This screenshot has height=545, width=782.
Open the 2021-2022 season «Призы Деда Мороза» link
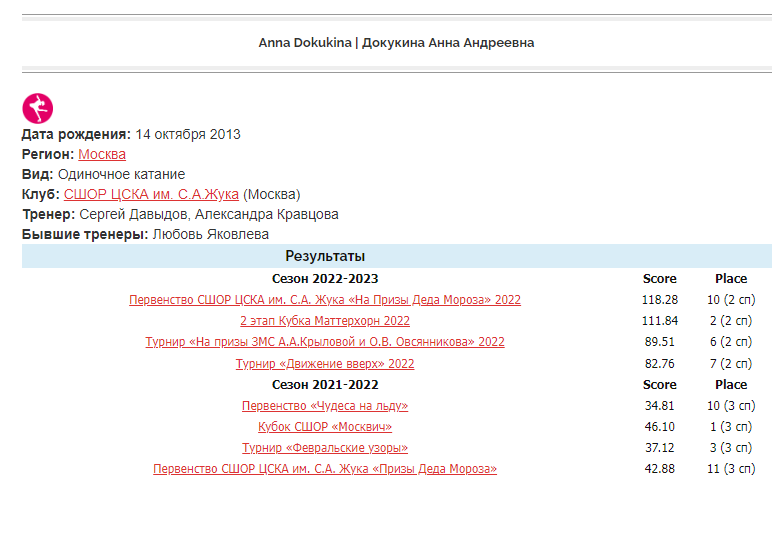[x=325, y=469]
